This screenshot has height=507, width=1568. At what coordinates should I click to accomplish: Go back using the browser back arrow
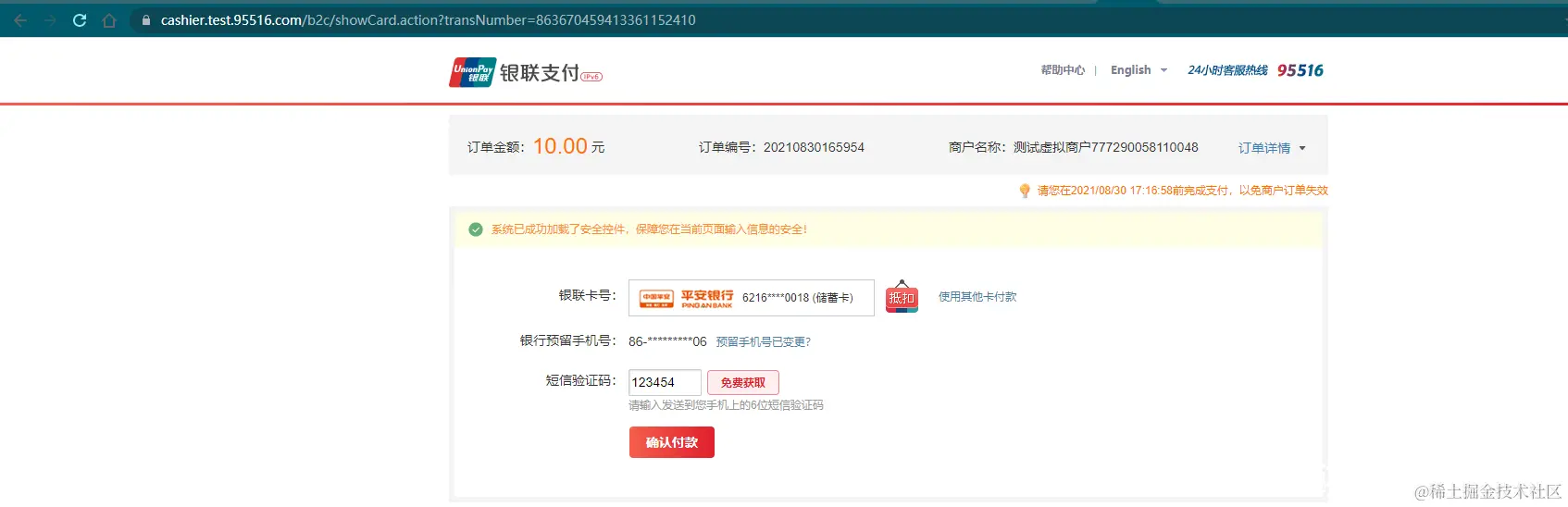click(x=20, y=20)
